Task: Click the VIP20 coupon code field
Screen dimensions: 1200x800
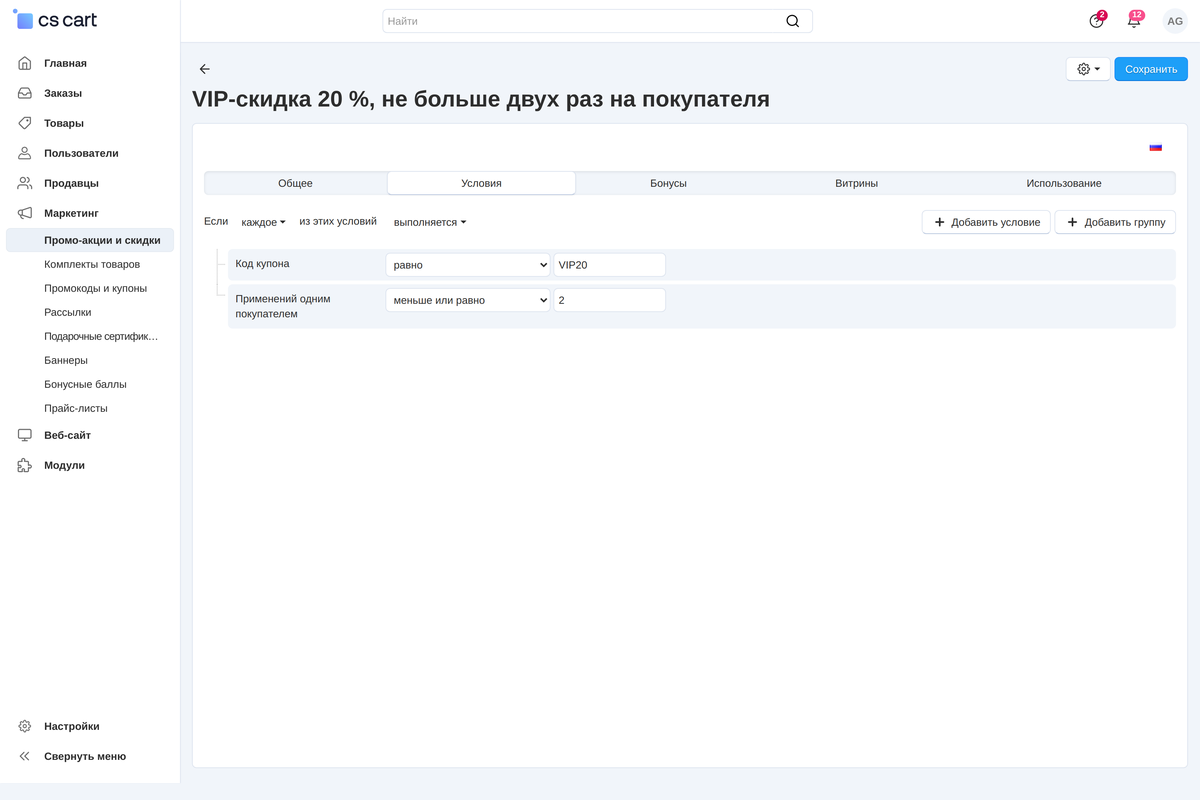Action: (609, 265)
